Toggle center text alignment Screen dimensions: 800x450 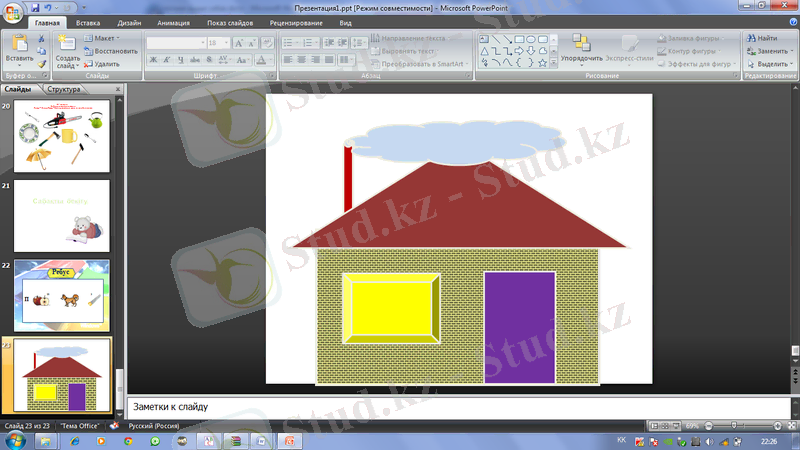coord(303,61)
